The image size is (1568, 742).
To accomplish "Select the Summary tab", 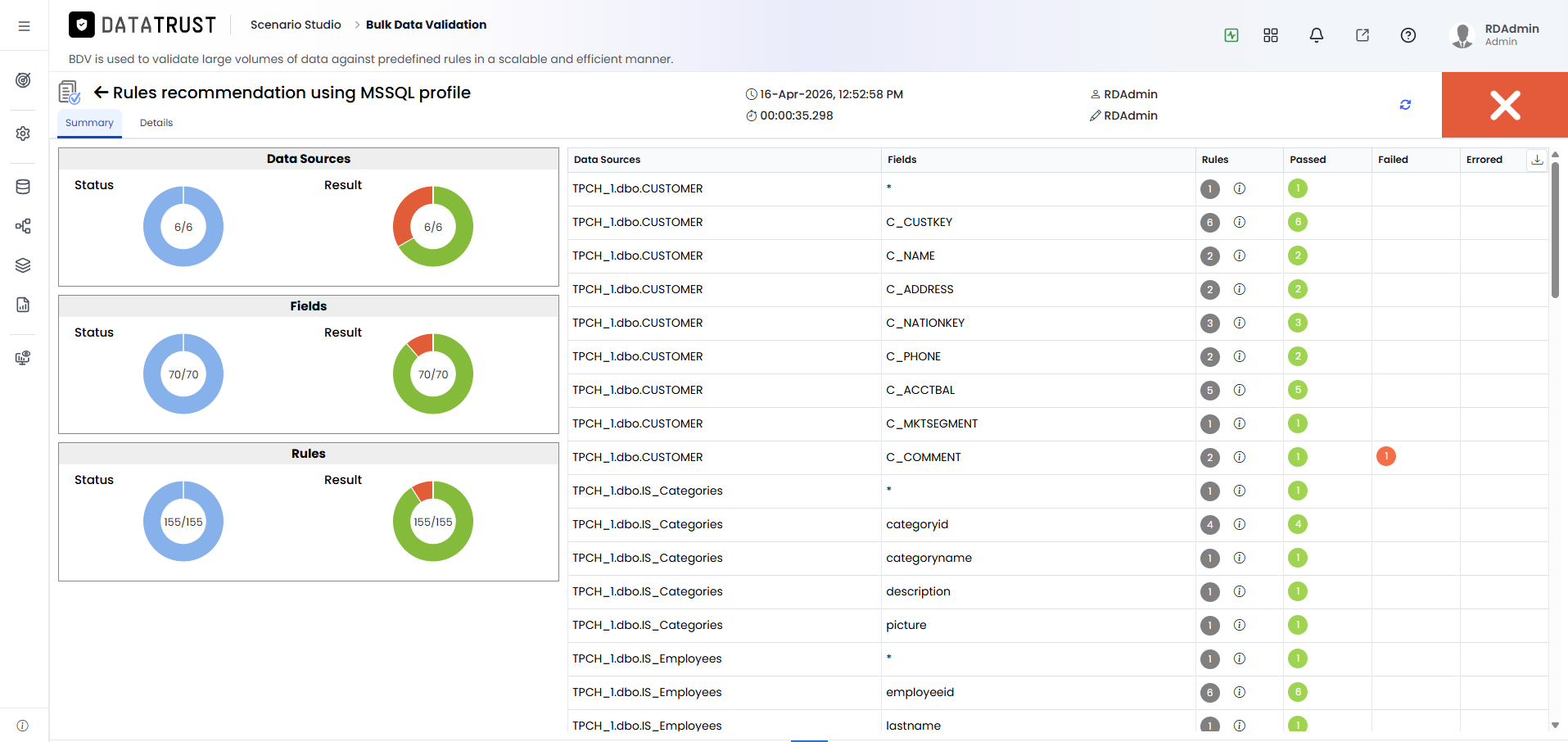I will pos(89,123).
